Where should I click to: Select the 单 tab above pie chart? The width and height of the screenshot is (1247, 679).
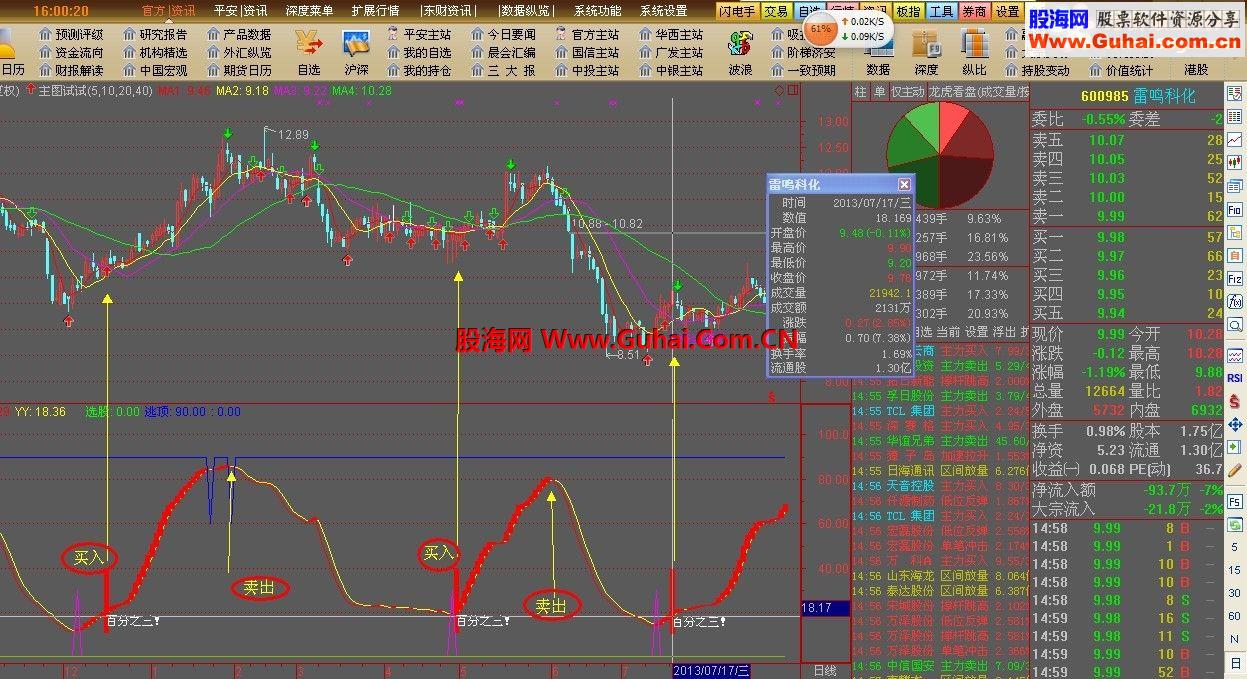[x=879, y=91]
